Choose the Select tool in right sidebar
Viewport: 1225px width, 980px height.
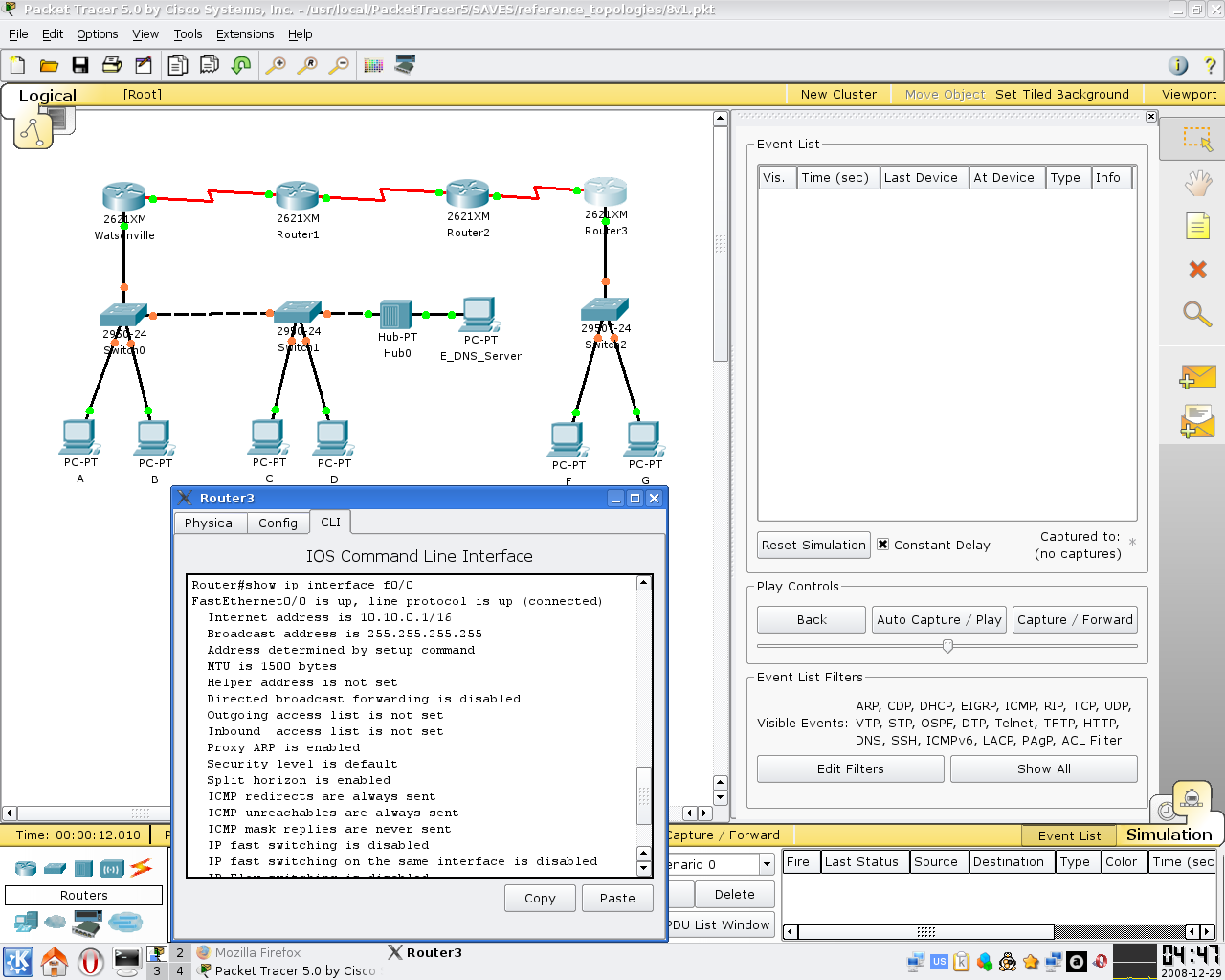point(1197,139)
